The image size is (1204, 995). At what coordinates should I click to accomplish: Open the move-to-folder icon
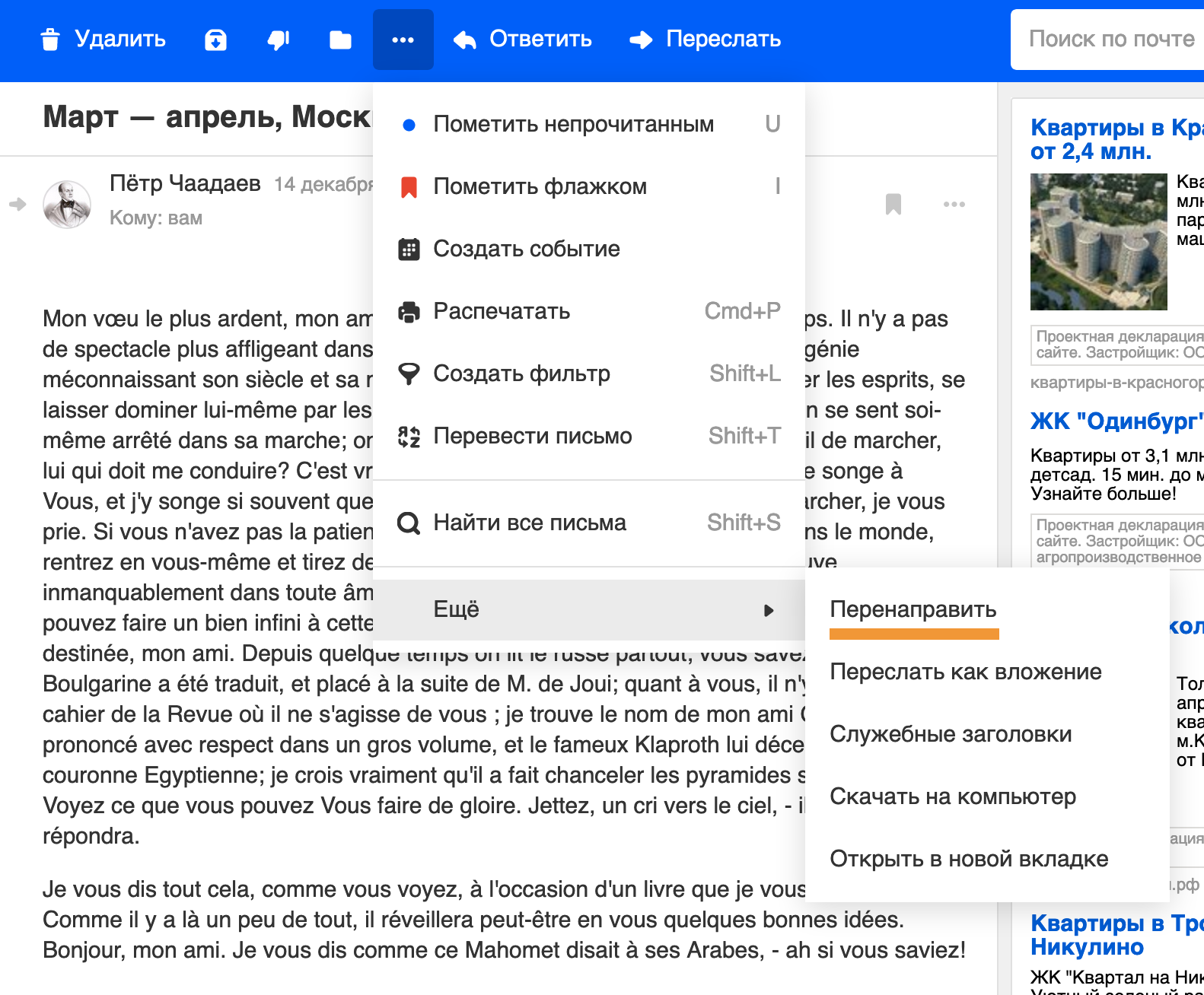pos(340,40)
